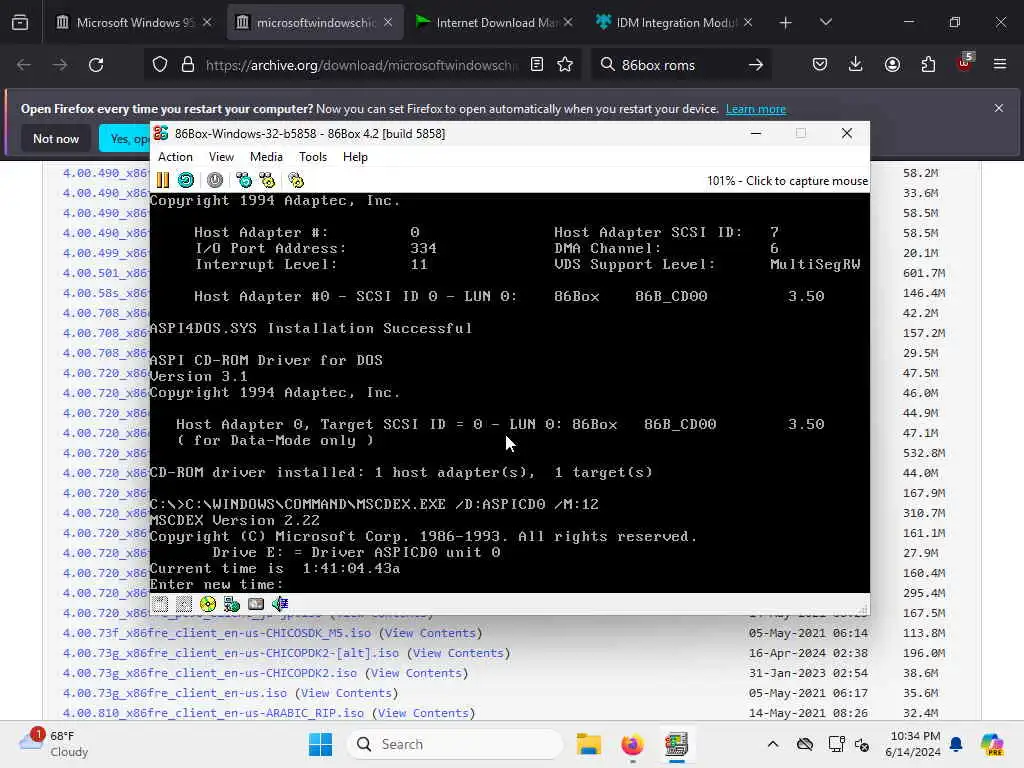Open 86Box settings toolbar icon
The image size is (1024, 768).
296,180
